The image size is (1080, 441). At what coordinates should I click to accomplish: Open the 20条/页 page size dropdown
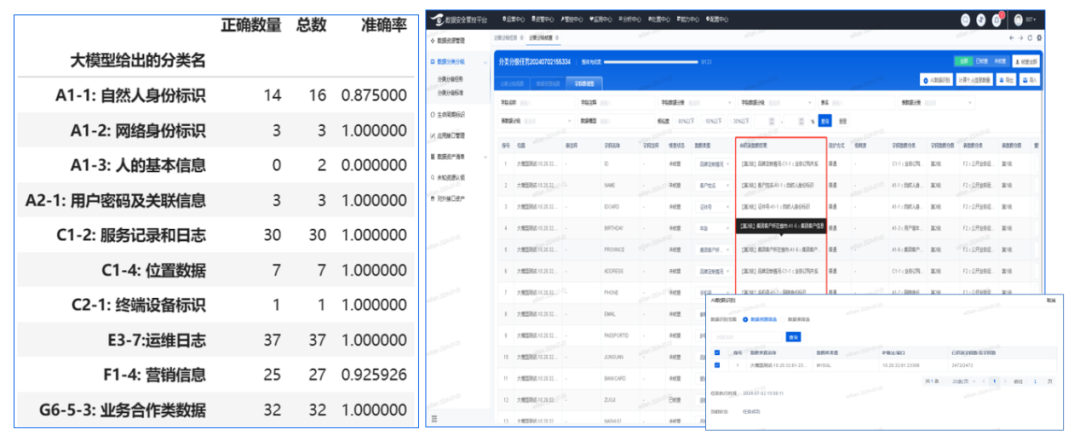[x=964, y=381]
